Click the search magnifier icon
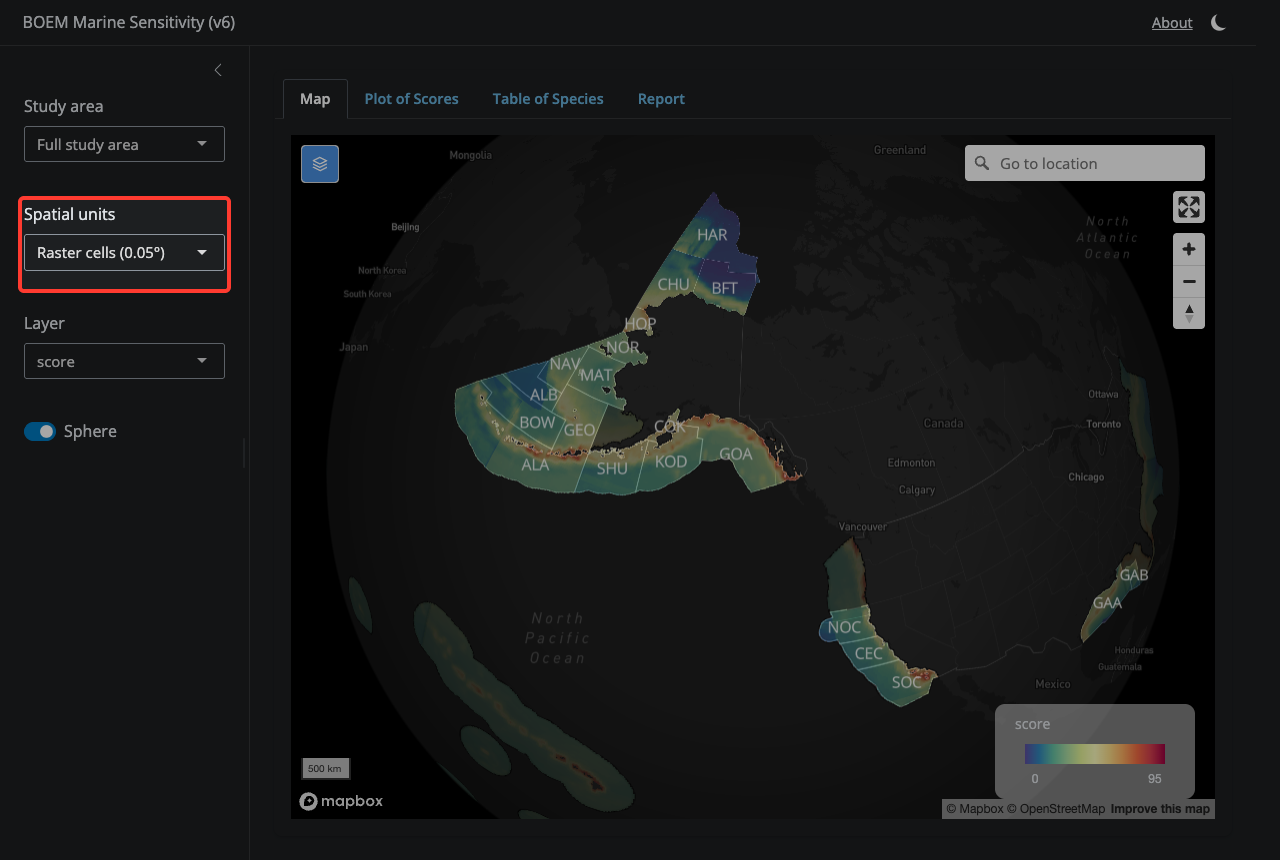 (x=982, y=163)
